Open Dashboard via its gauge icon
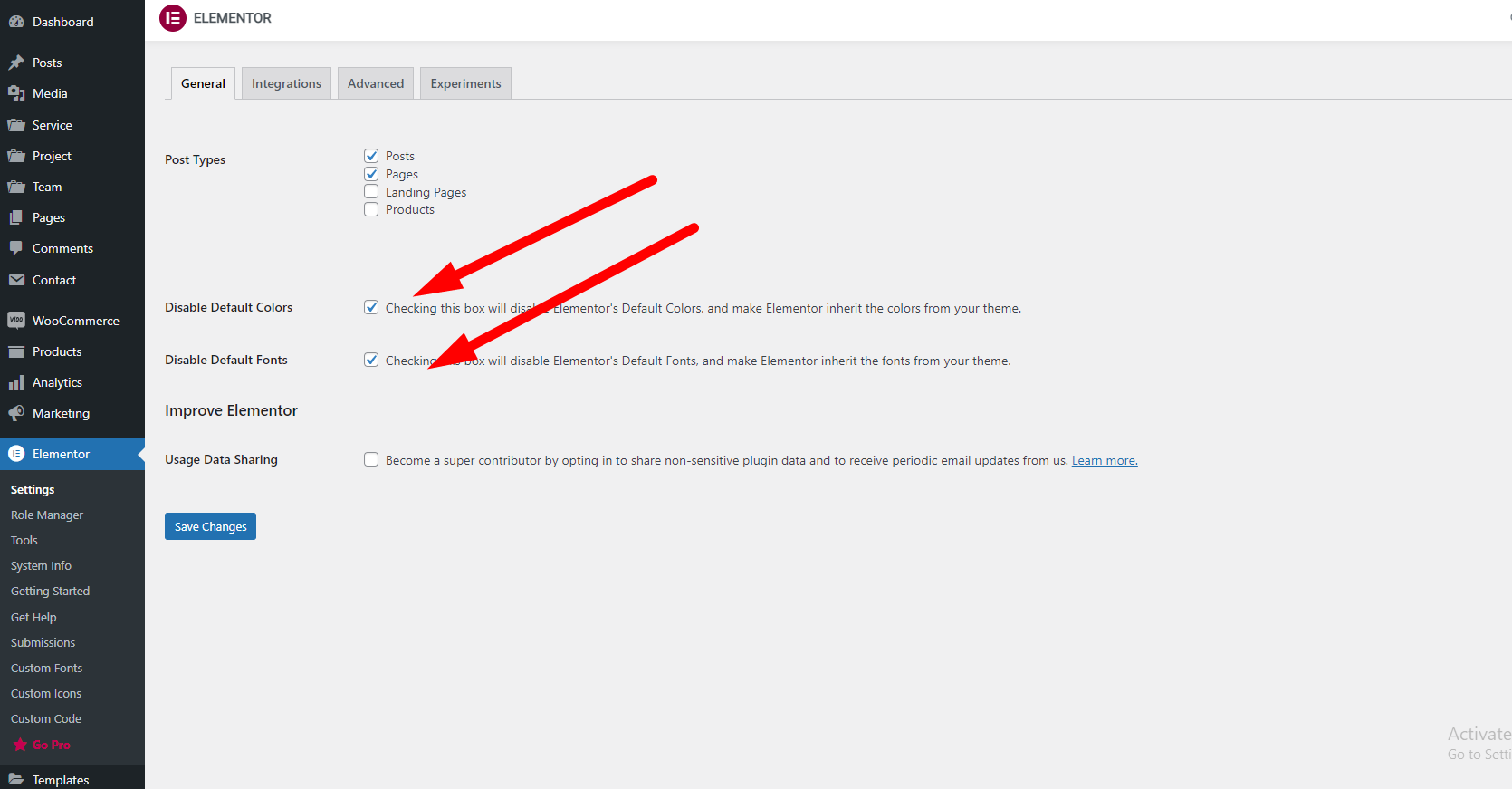Screen dimensions: 1512x789 (x=16, y=22)
